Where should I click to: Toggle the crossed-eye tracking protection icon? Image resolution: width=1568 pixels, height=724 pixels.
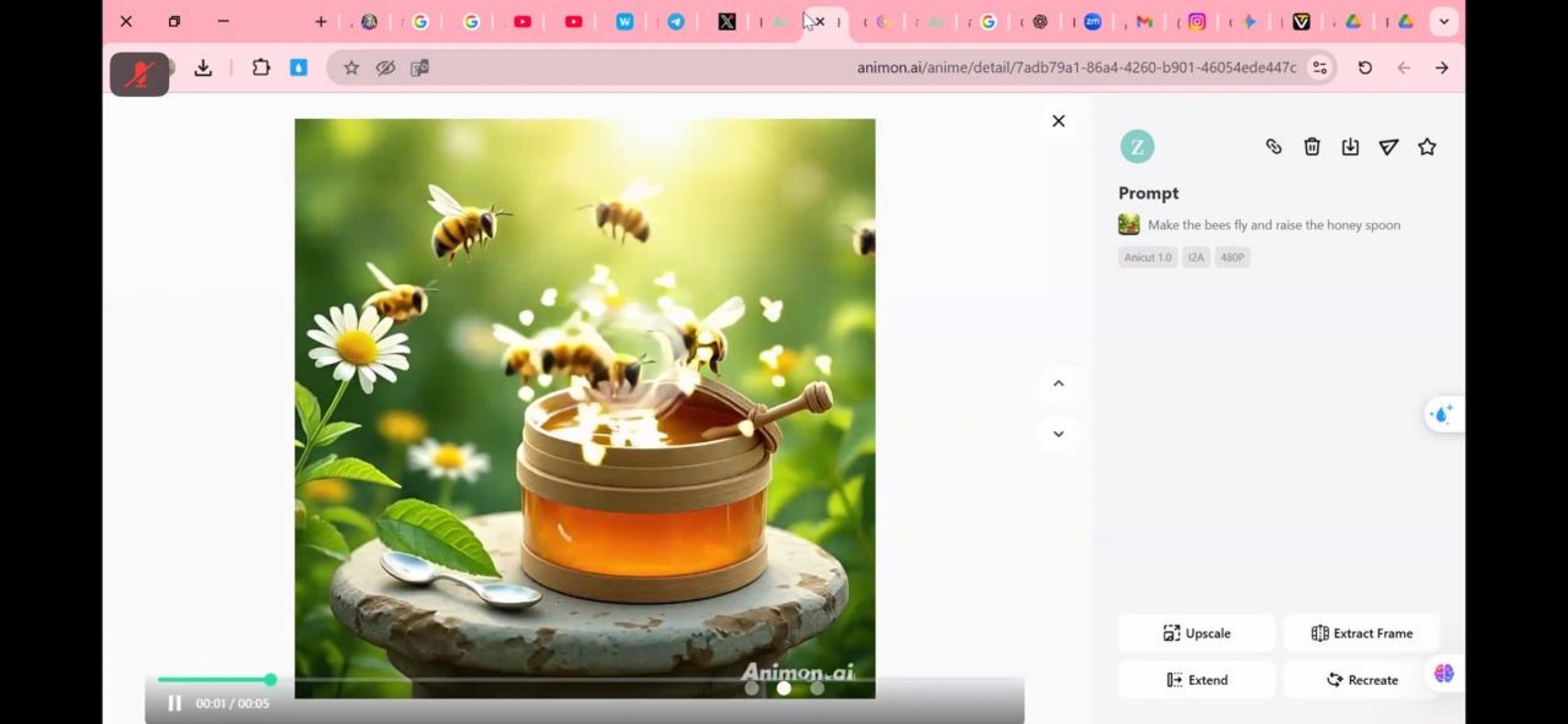pyautogui.click(x=385, y=68)
